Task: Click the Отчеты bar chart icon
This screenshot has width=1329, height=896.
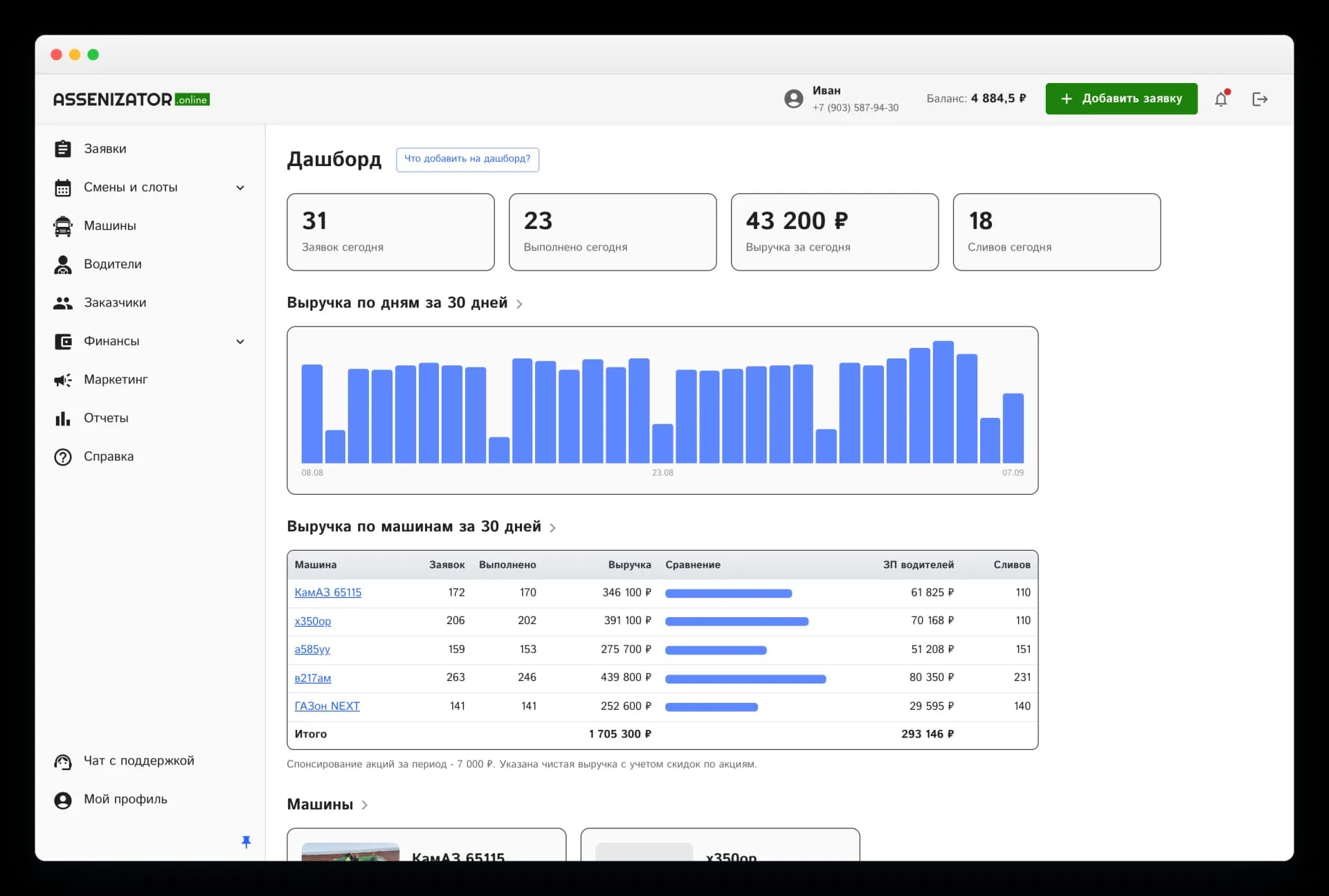Action: click(63, 419)
